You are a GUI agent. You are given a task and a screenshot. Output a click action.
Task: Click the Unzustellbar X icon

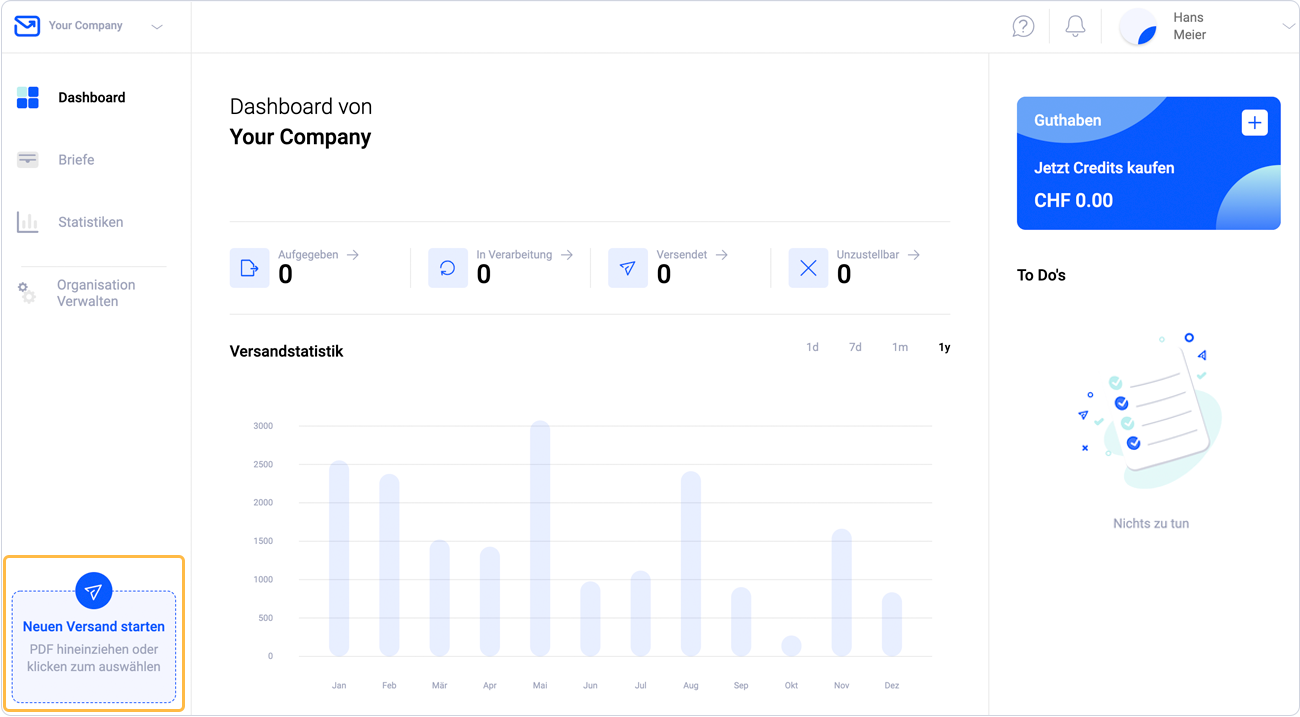(x=808, y=268)
